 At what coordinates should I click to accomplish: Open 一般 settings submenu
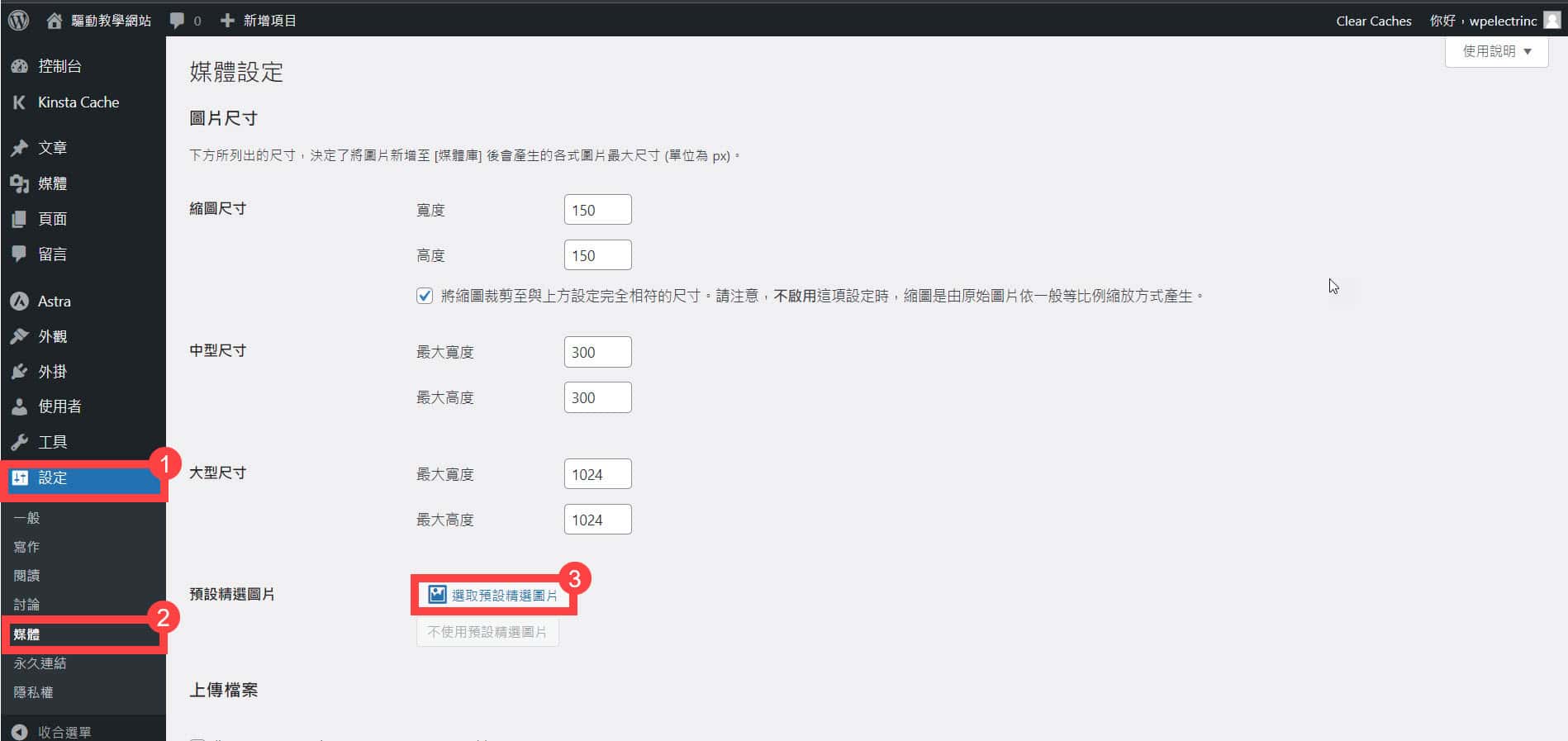[x=26, y=518]
